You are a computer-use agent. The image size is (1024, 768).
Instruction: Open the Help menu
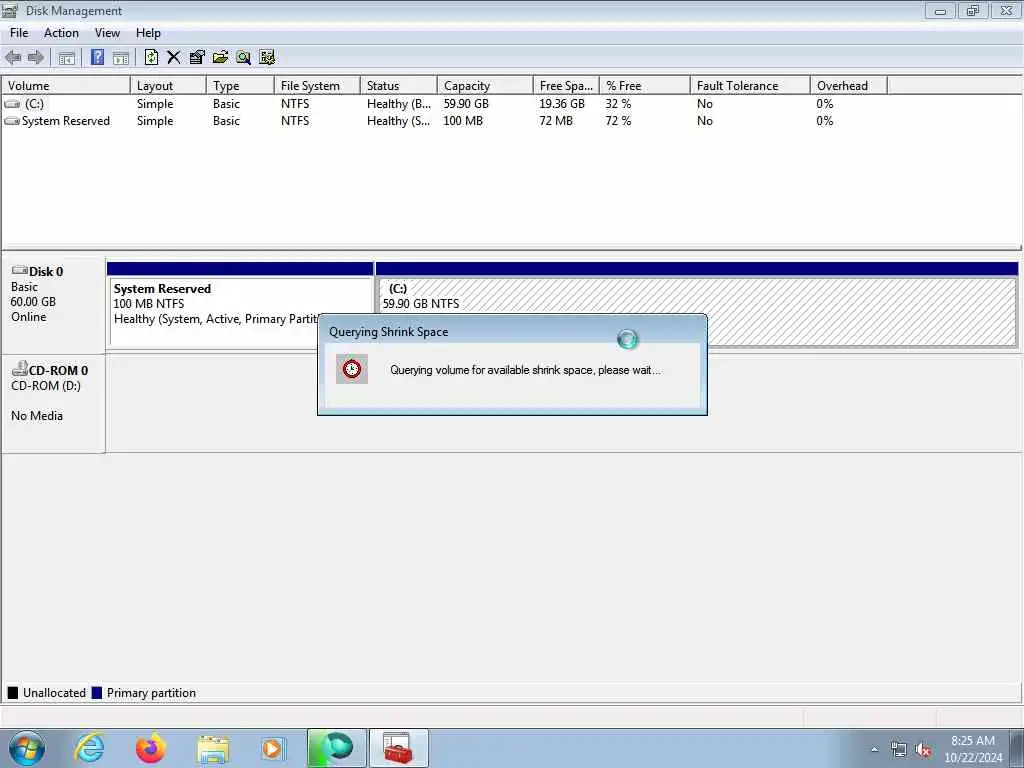148,33
